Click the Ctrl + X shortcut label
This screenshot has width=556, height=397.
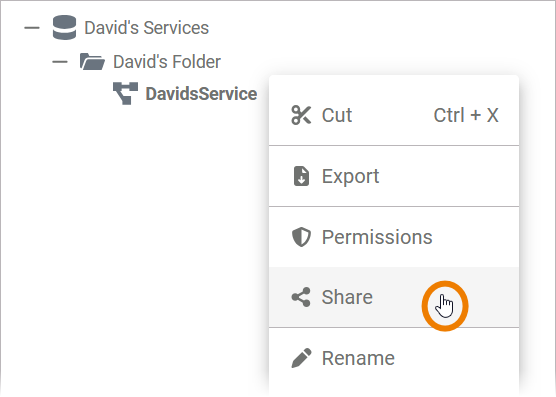click(x=466, y=115)
